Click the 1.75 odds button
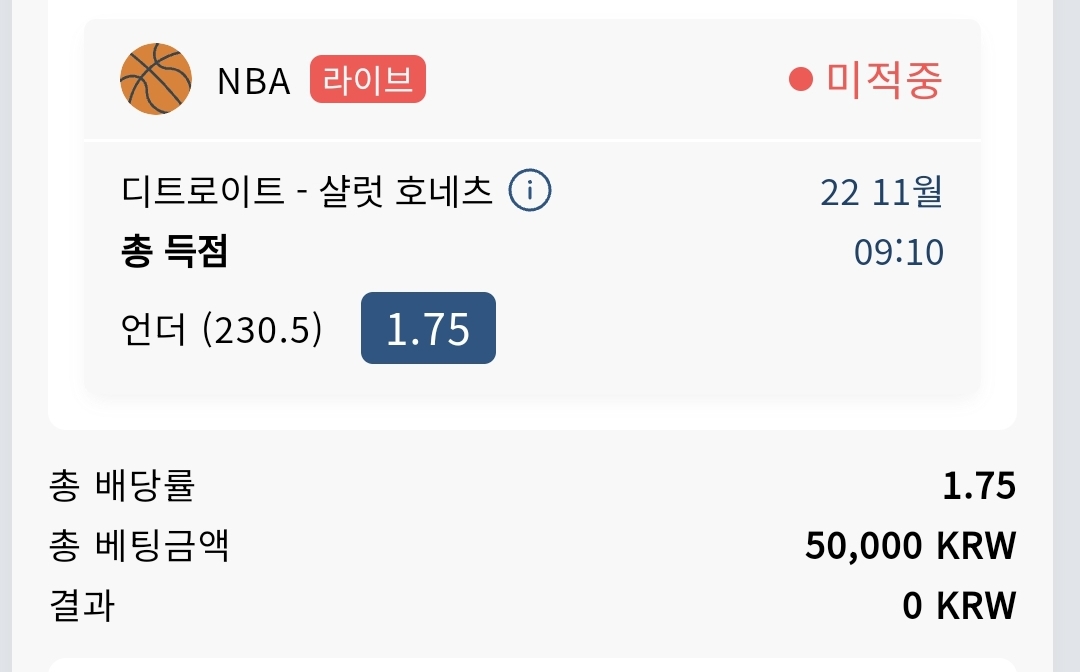Screen dimensions: 1080x672 click(x=428, y=328)
